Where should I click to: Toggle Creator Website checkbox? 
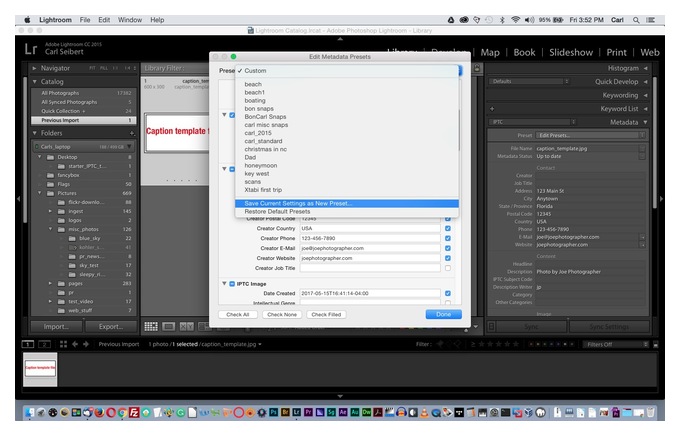pyautogui.click(x=448, y=258)
